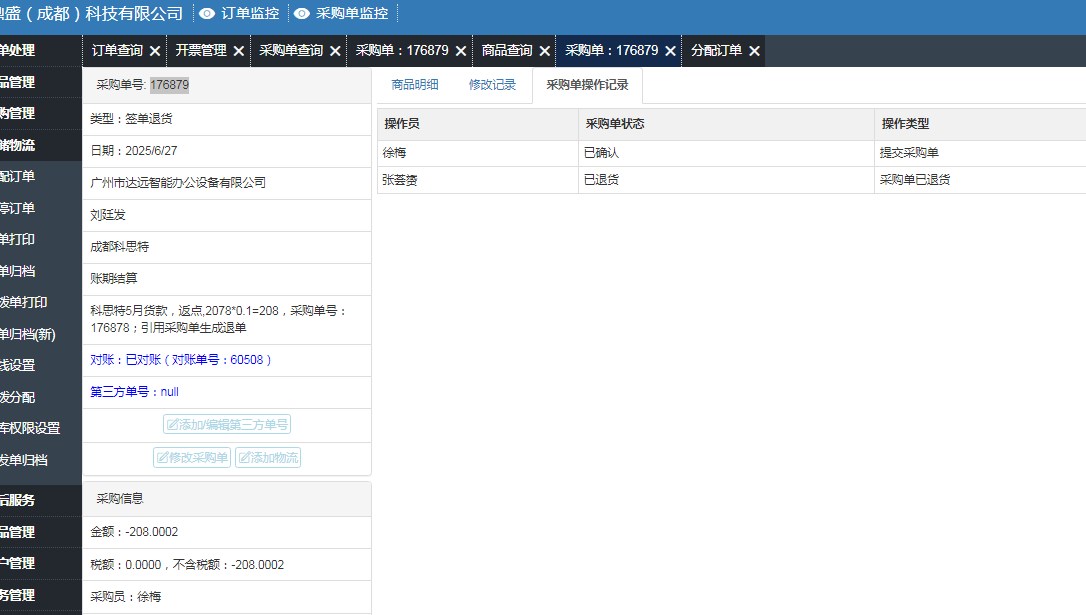Expand the 单处理 sidebar section
1086x615 pixels.
point(41,51)
